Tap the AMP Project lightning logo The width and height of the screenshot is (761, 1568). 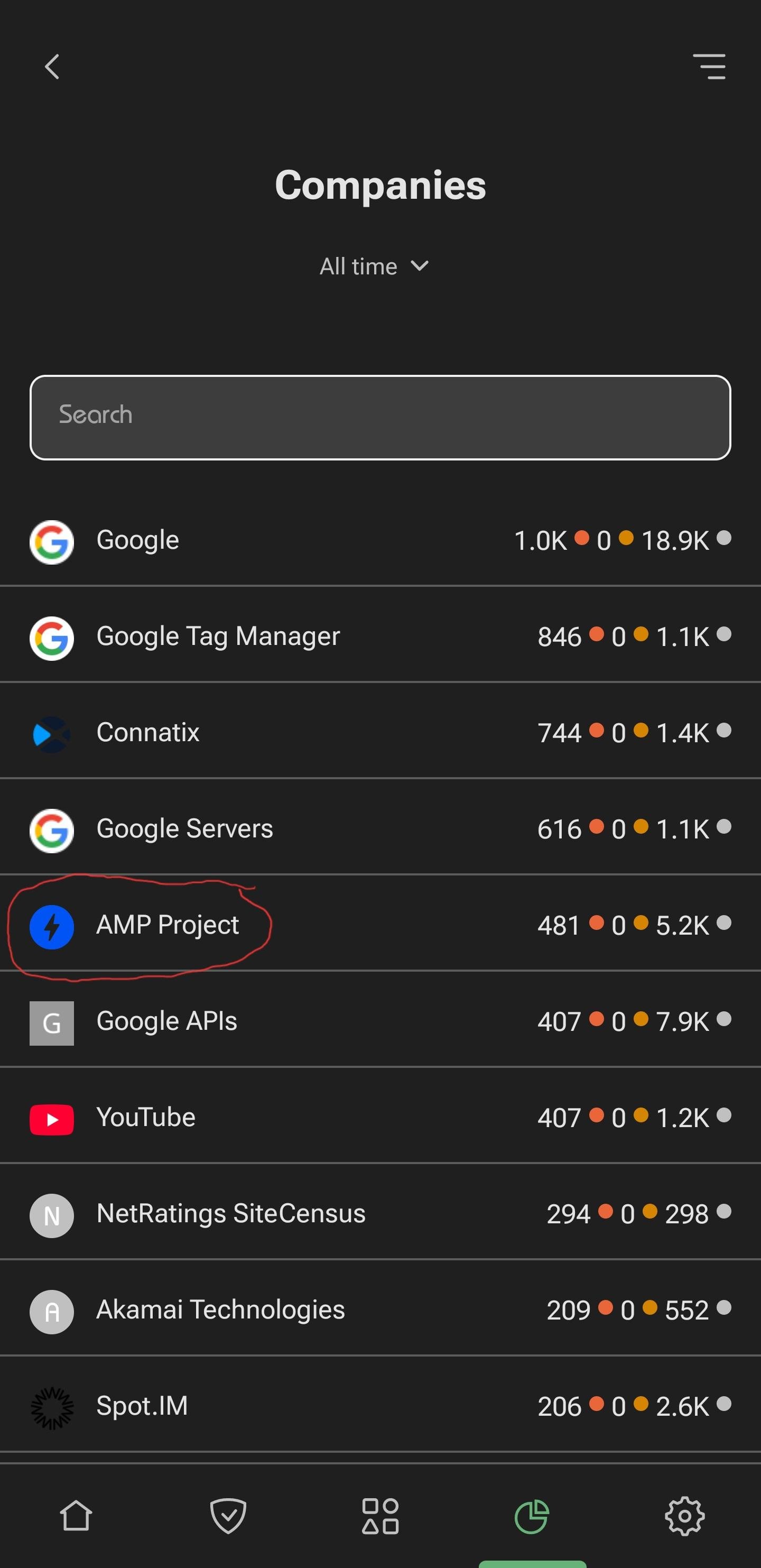[52, 926]
